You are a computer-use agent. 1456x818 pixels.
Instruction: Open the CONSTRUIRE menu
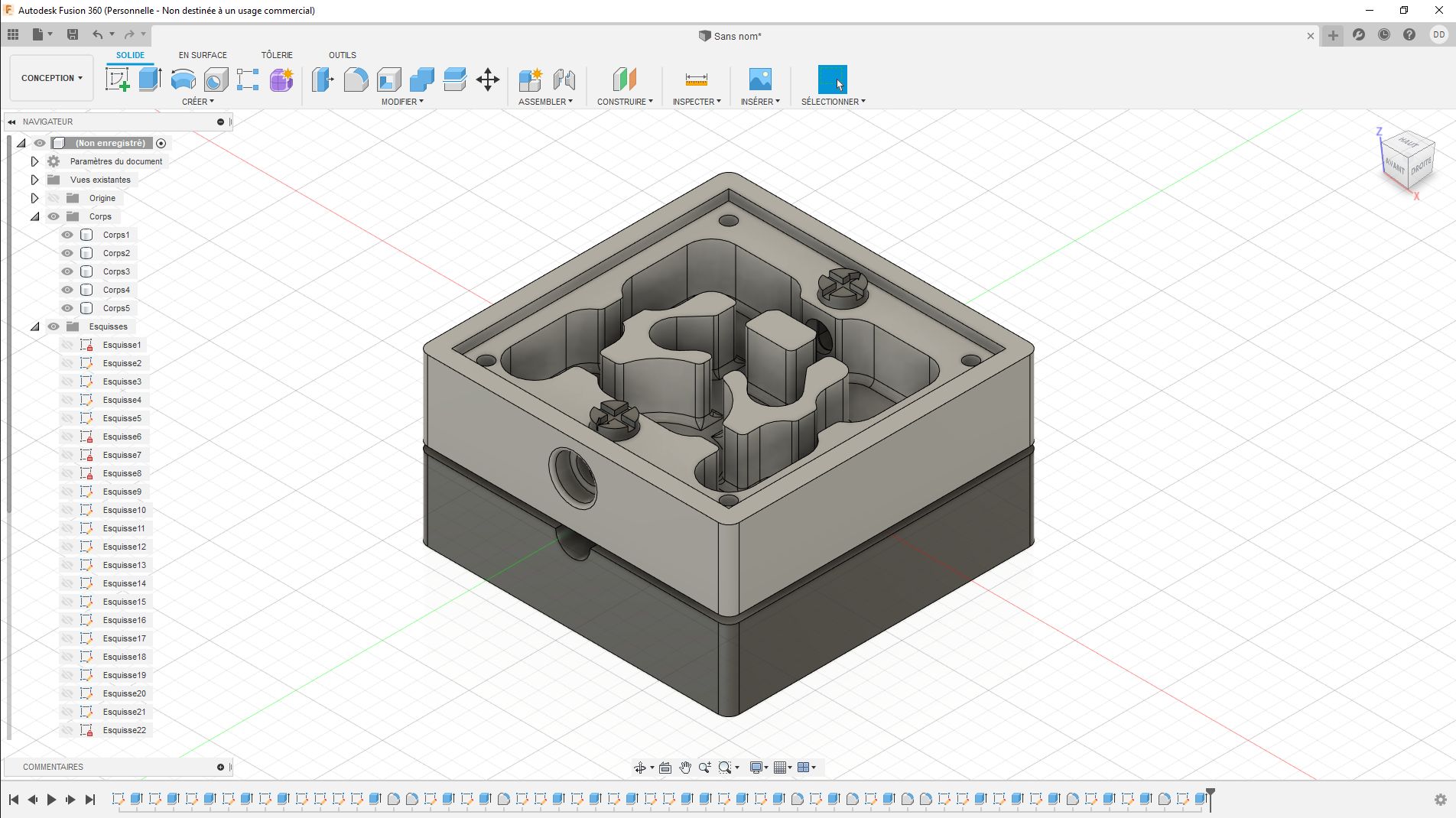click(x=625, y=102)
